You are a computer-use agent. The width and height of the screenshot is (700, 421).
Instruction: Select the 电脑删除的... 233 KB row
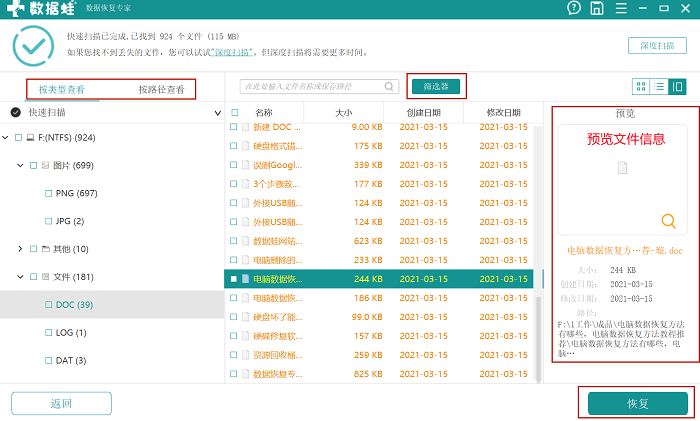pyautogui.click(x=379, y=260)
